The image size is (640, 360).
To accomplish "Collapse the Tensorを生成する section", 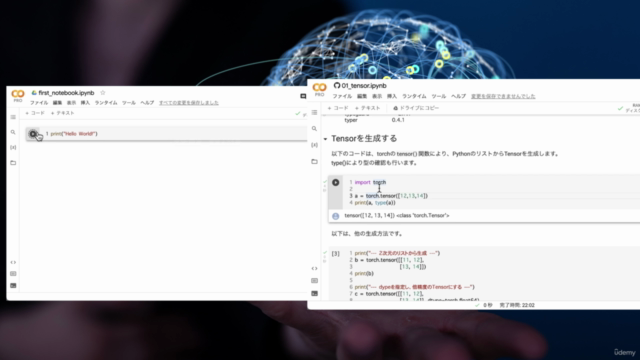I will pyautogui.click(x=325, y=139).
